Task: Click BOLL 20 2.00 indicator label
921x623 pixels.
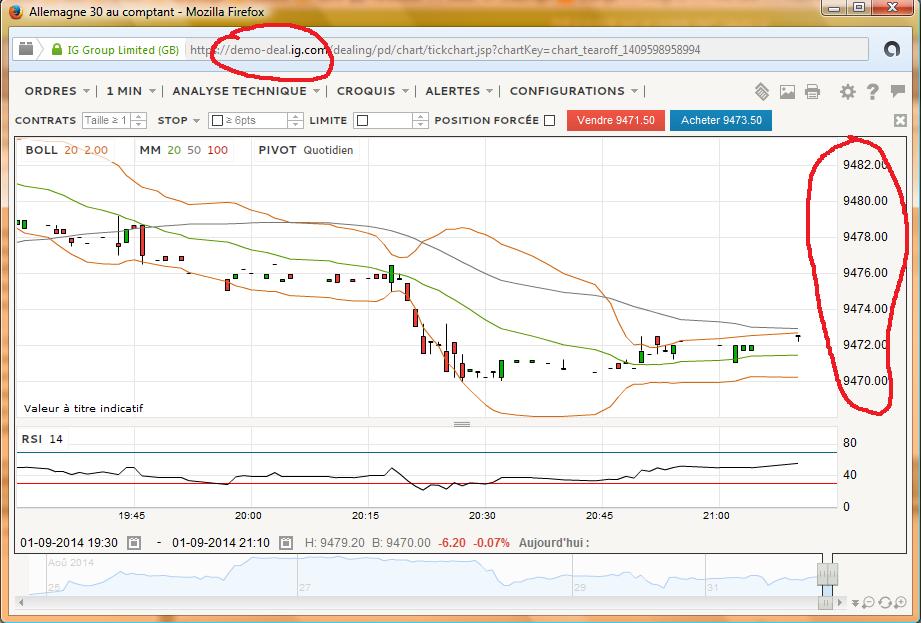Action: click(66, 150)
